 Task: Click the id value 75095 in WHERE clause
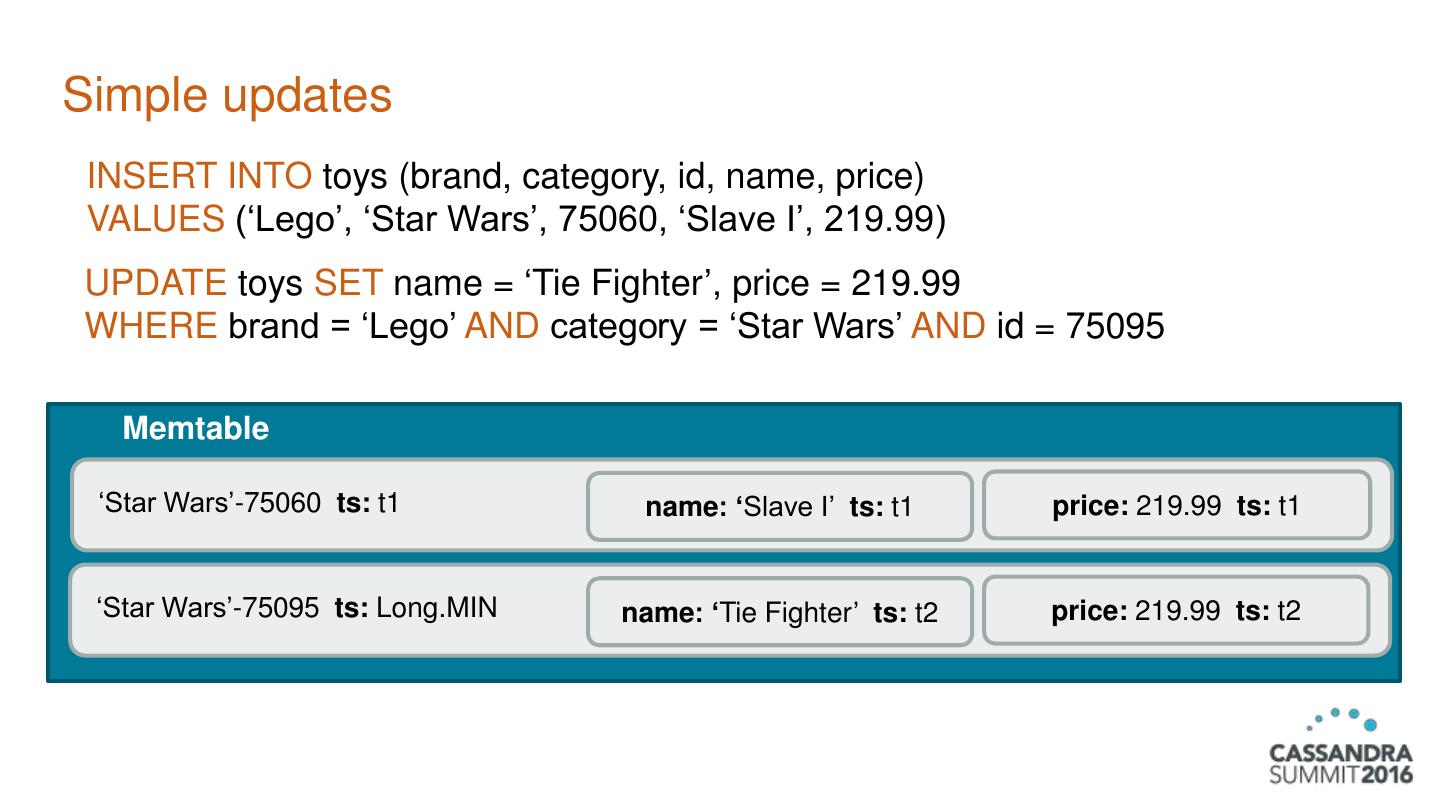click(1115, 326)
